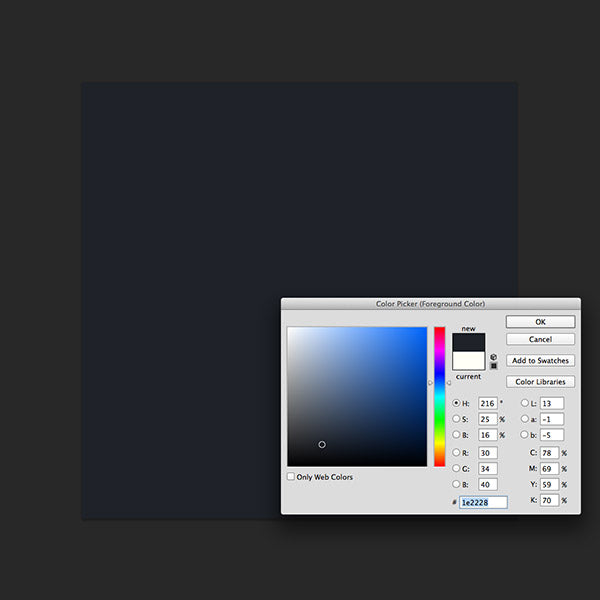The height and width of the screenshot is (600, 600).
Task: Click the web-safe color small square icon
Action: (x=494, y=366)
